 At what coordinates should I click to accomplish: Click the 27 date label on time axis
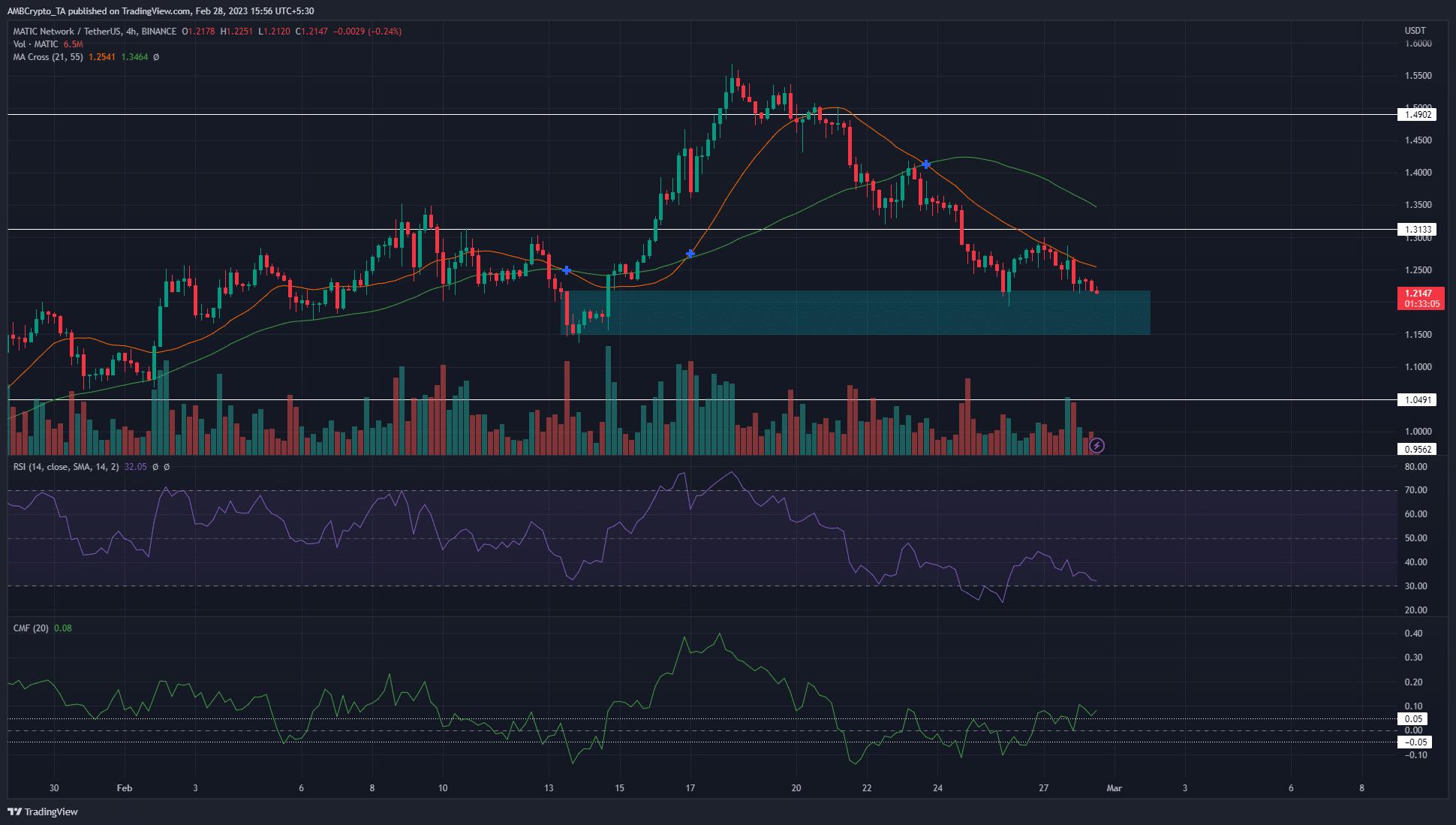1043,788
